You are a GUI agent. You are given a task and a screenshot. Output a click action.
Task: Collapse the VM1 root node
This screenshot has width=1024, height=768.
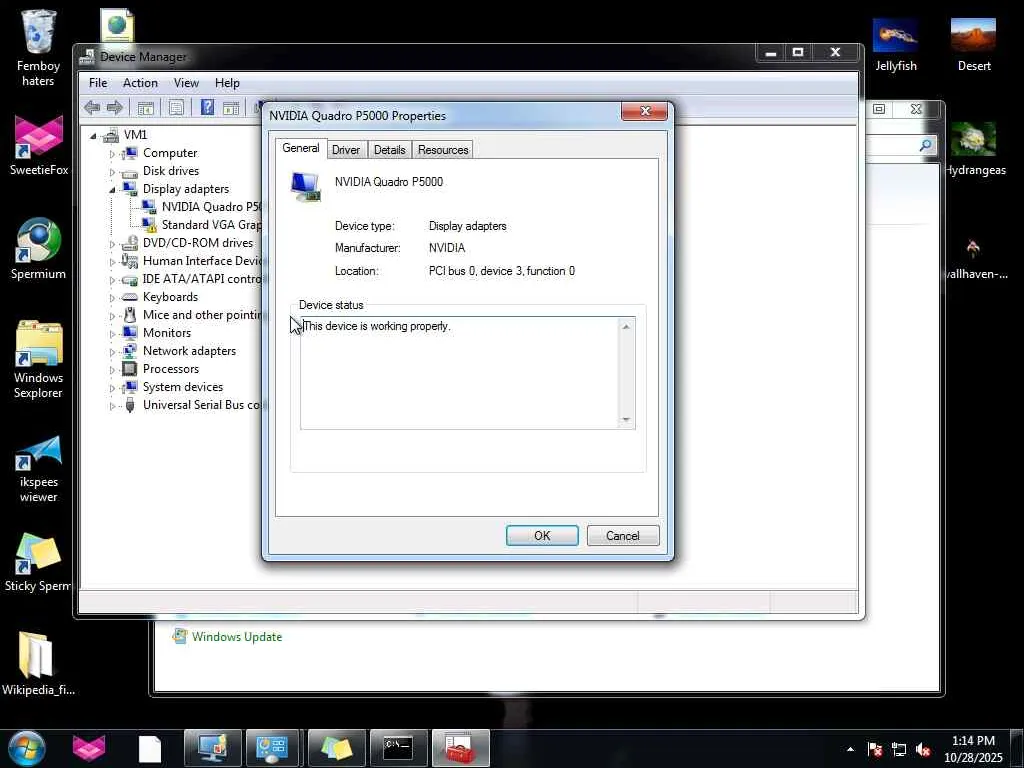tap(93, 136)
